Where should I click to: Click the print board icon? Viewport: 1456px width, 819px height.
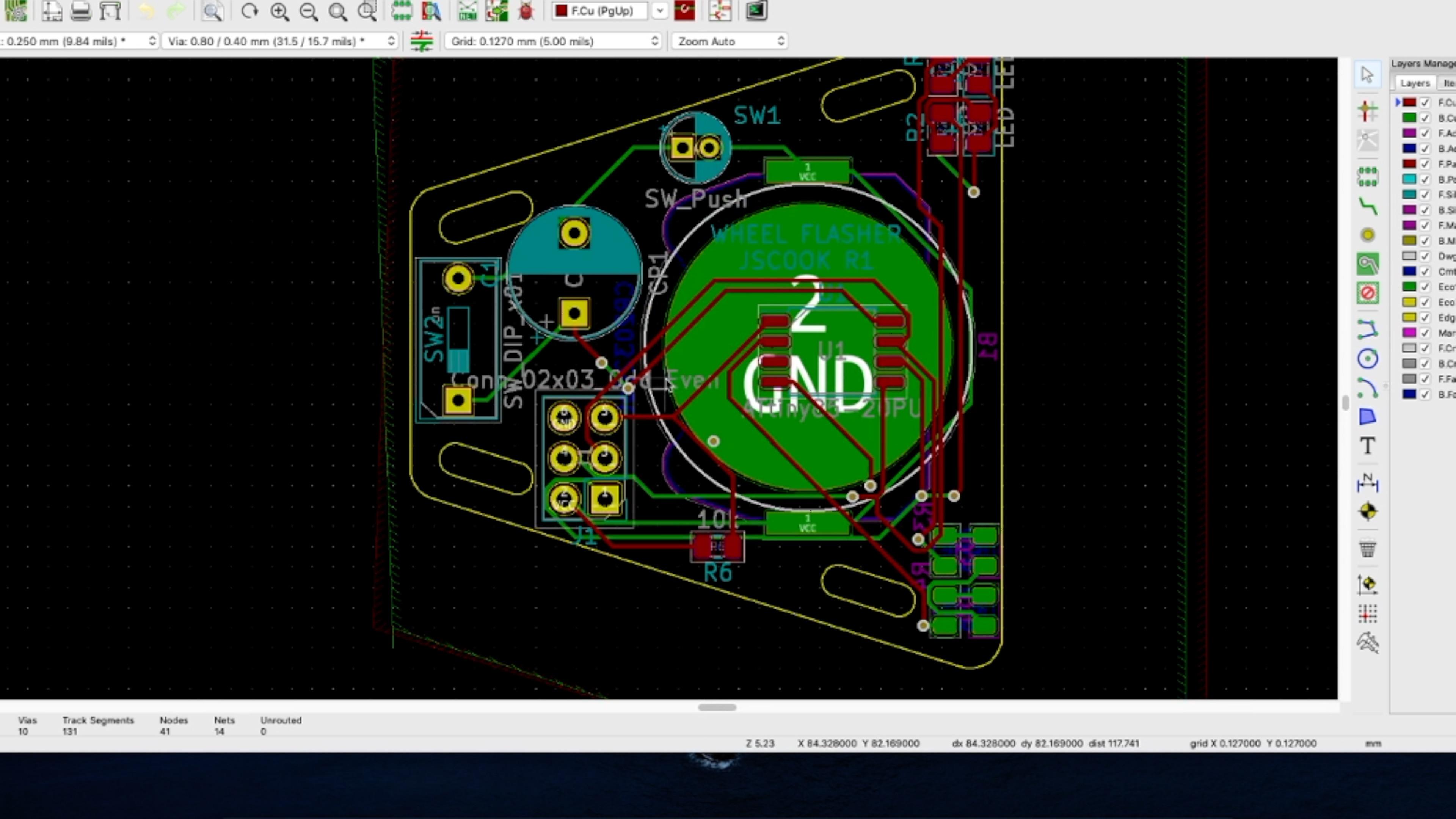point(81,11)
